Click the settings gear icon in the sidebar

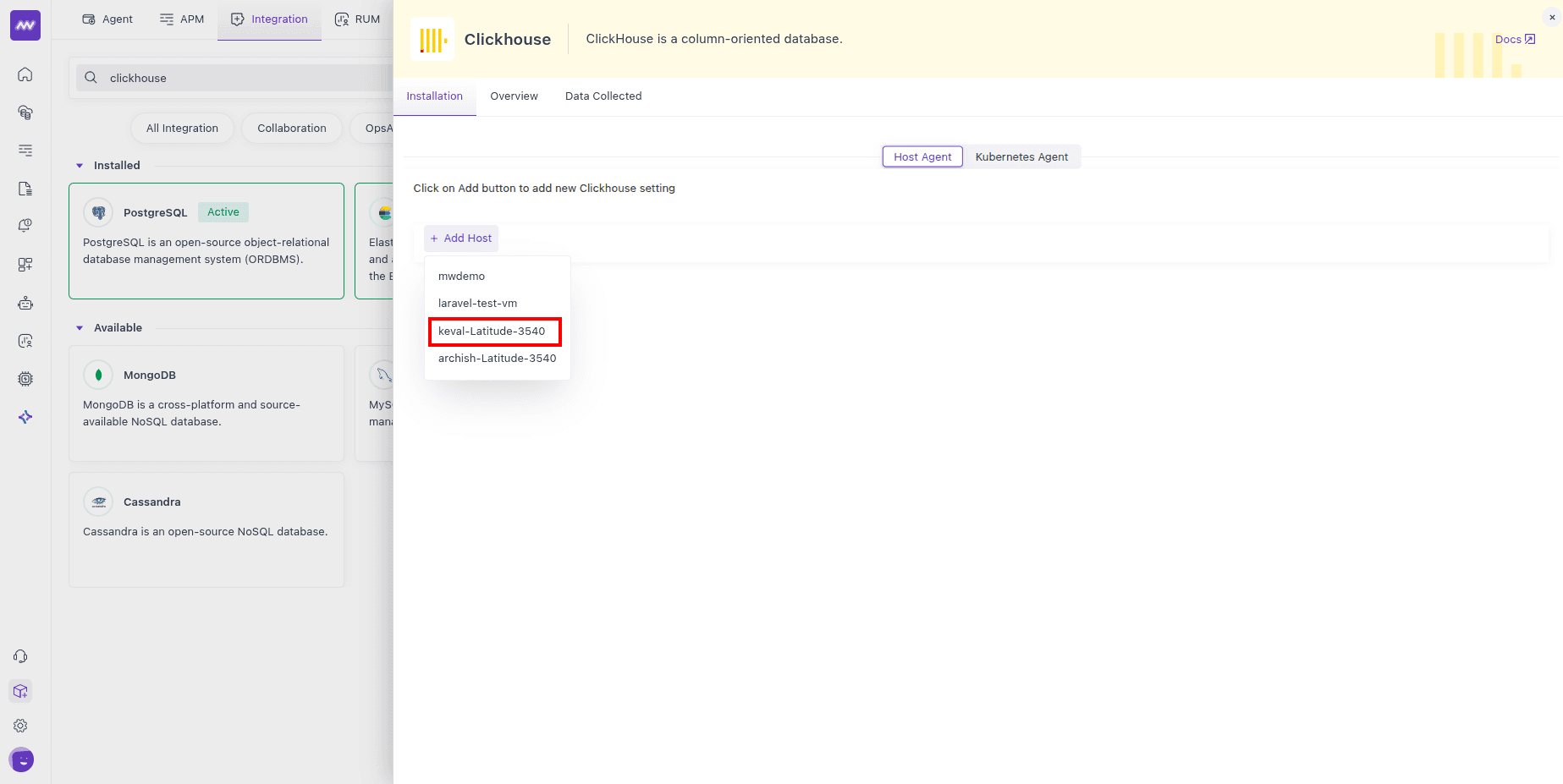coord(21,726)
